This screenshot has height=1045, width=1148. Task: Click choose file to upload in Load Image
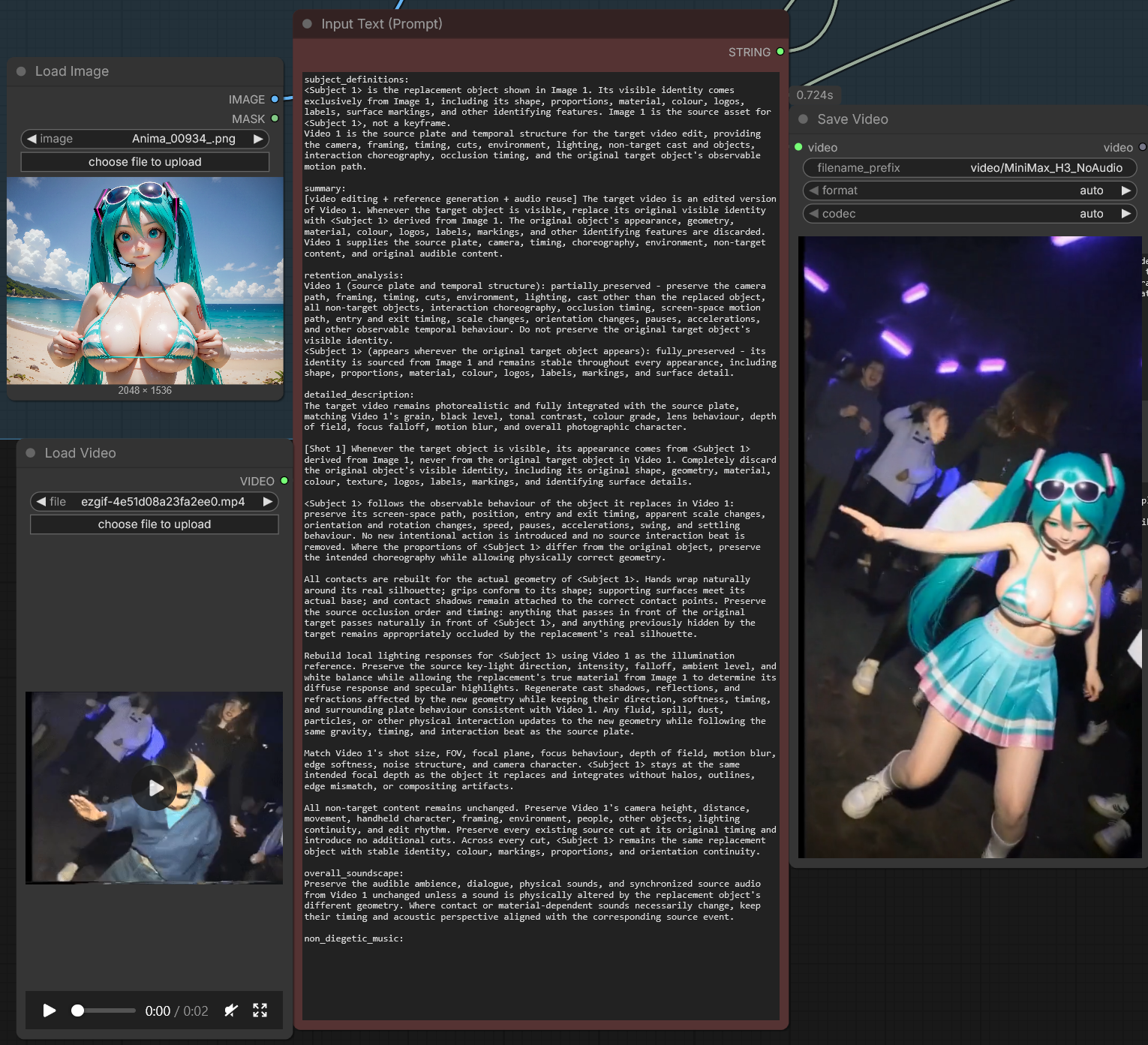145,162
